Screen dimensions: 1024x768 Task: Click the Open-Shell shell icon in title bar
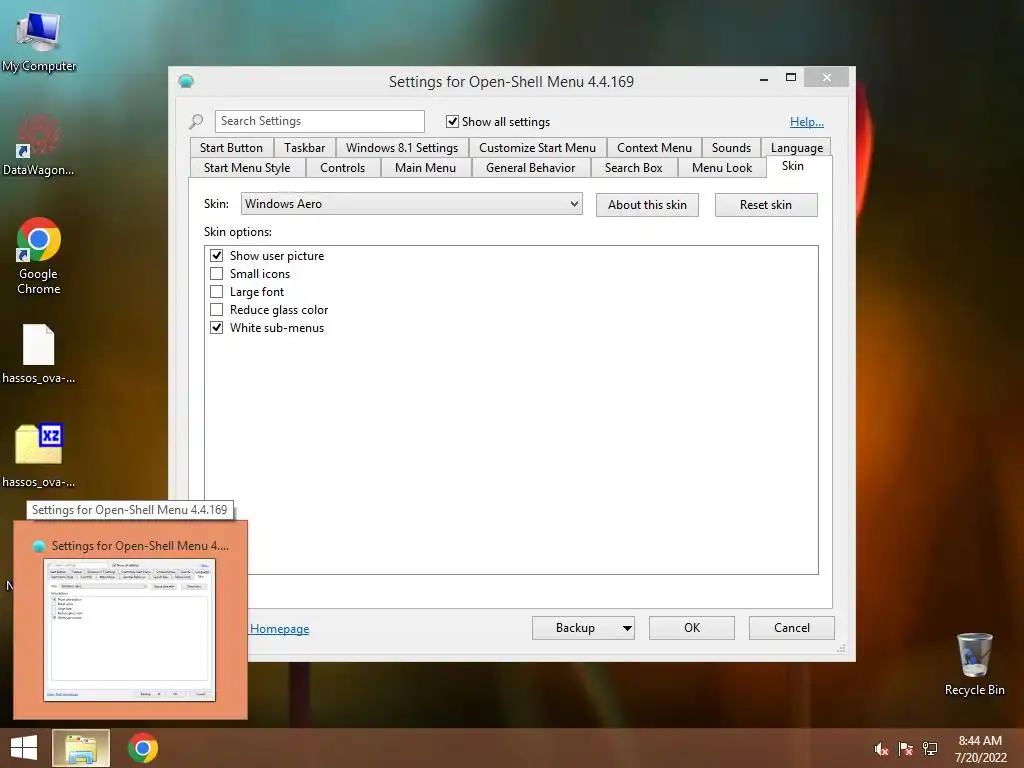coord(186,81)
